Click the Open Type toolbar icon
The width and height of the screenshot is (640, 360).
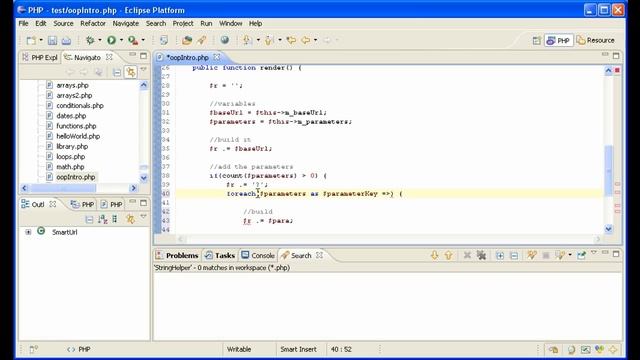pyautogui.click(x=187, y=40)
